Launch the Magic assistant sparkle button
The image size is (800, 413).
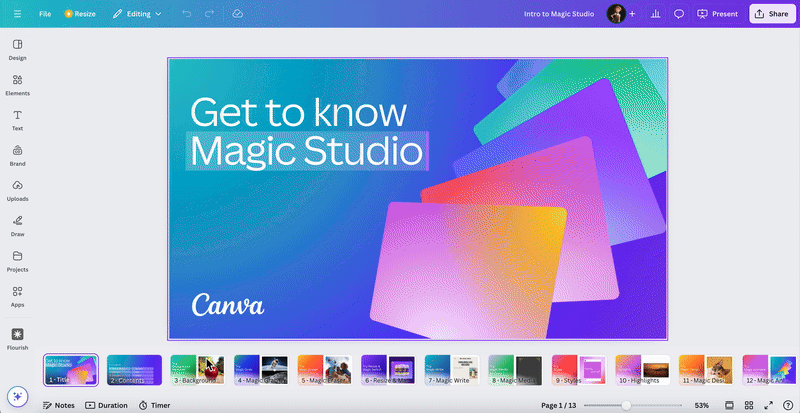17,396
